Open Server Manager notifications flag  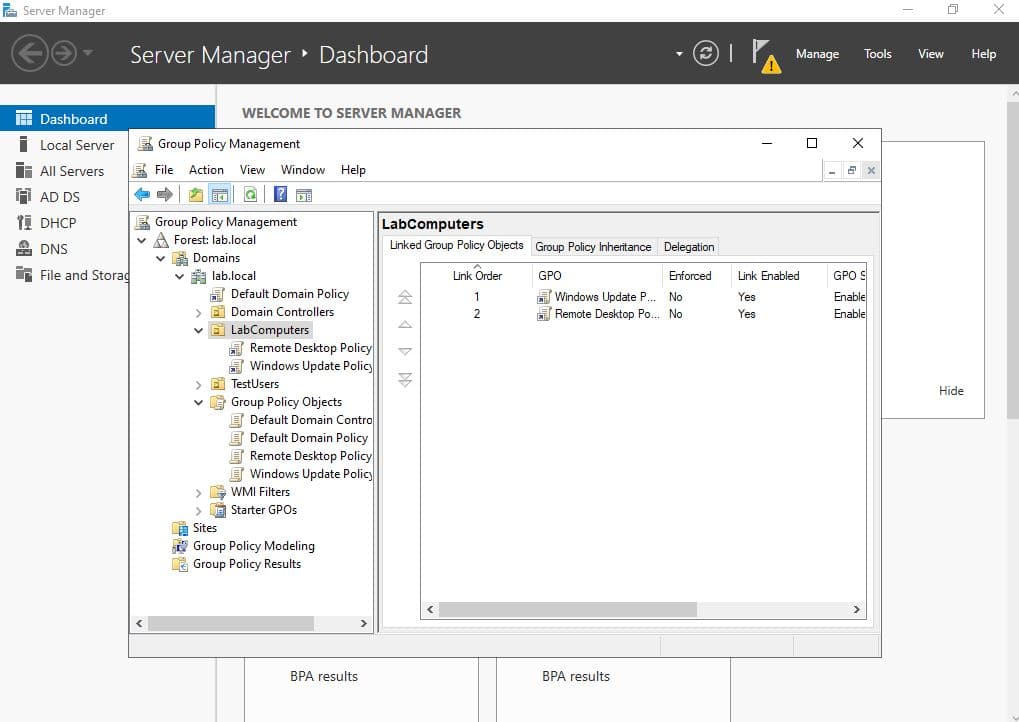point(764,54)
